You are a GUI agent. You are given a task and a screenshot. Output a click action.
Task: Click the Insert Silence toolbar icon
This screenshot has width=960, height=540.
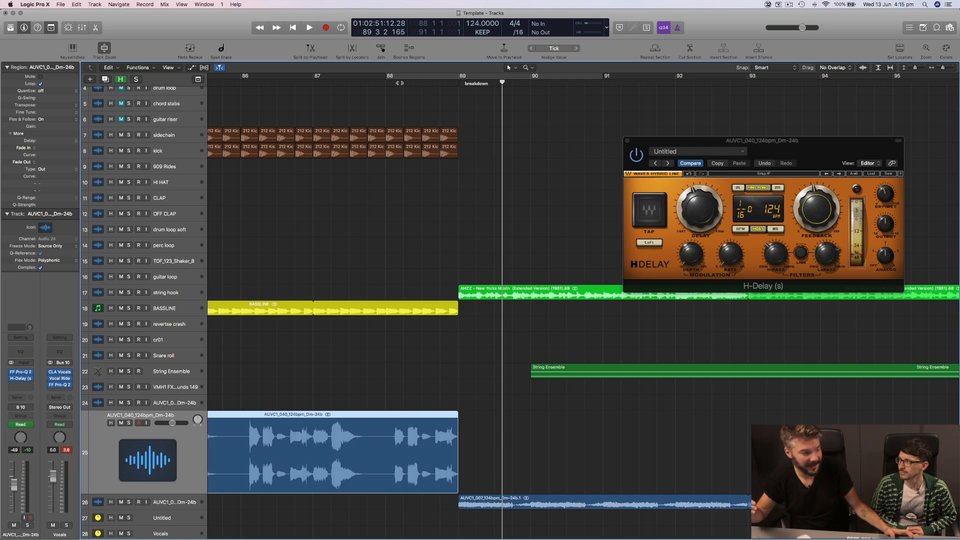click(758, 48)
